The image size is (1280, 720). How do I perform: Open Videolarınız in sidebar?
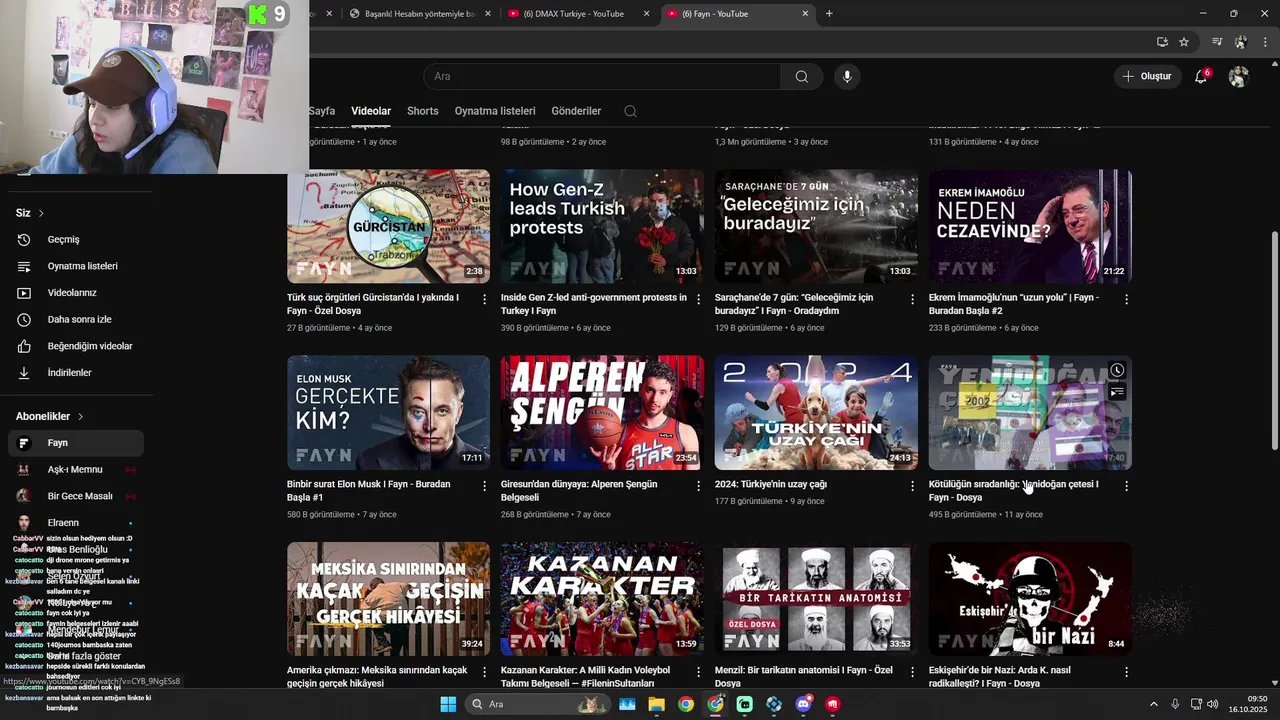76,293
